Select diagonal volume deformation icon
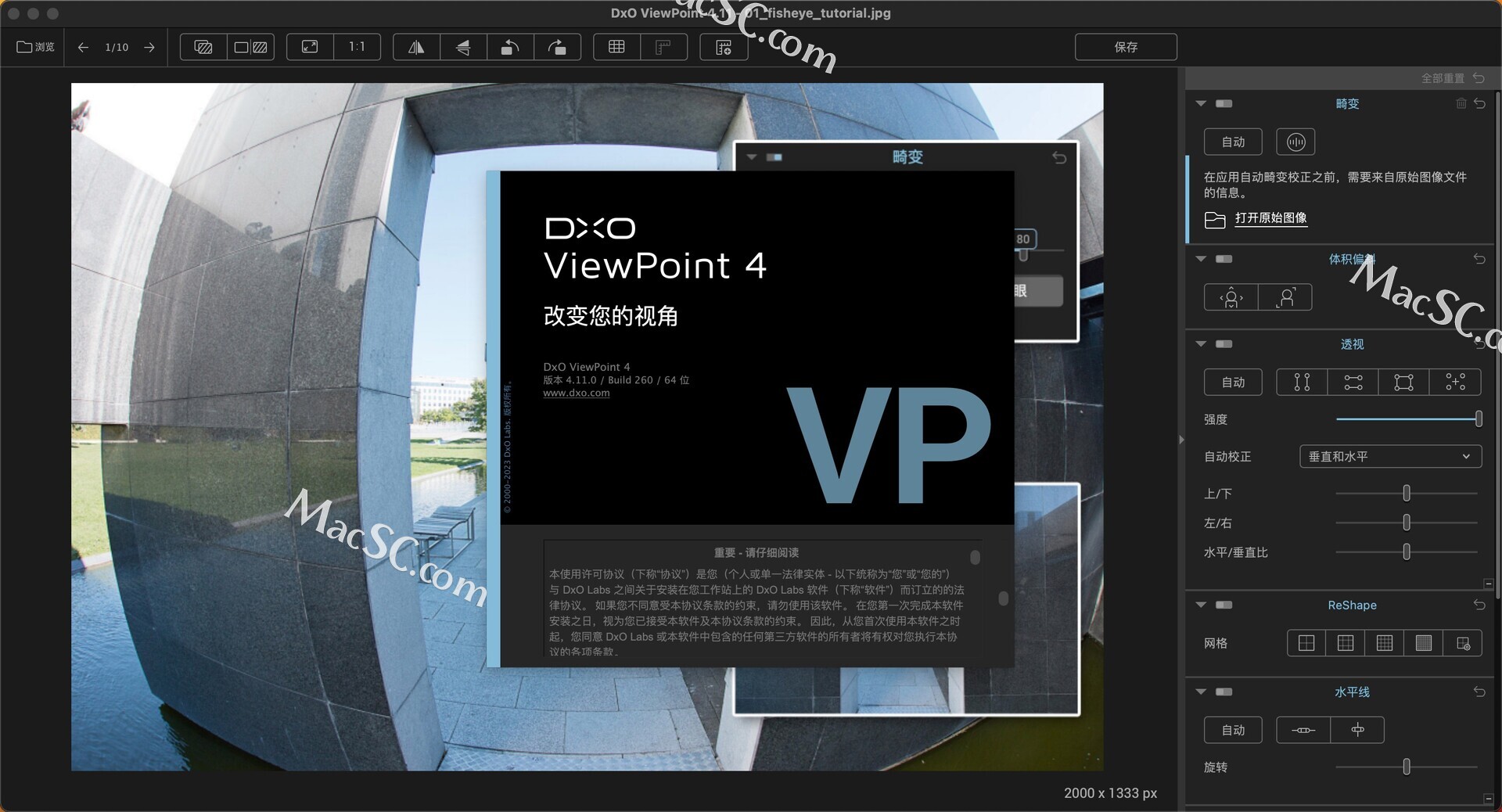This screenshot has width=1502, height=812. (x=1285, y=297)
